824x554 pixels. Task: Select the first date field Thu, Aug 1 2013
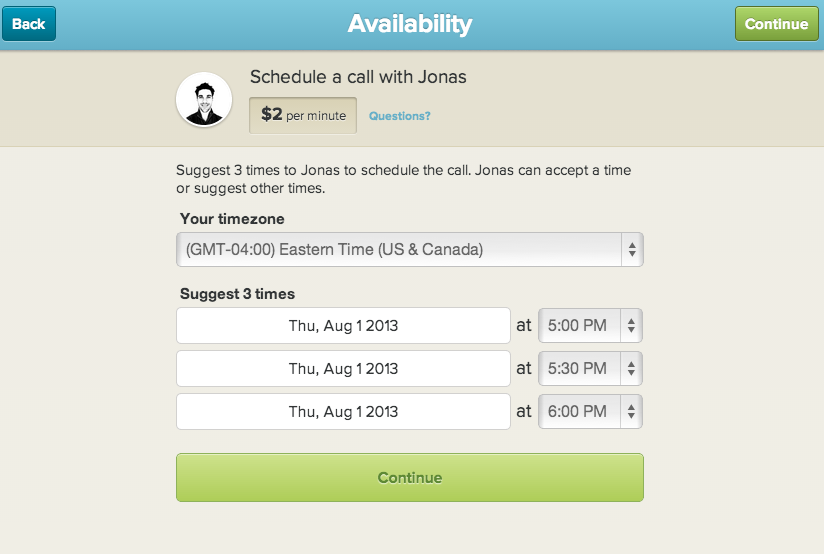point(343,325)
